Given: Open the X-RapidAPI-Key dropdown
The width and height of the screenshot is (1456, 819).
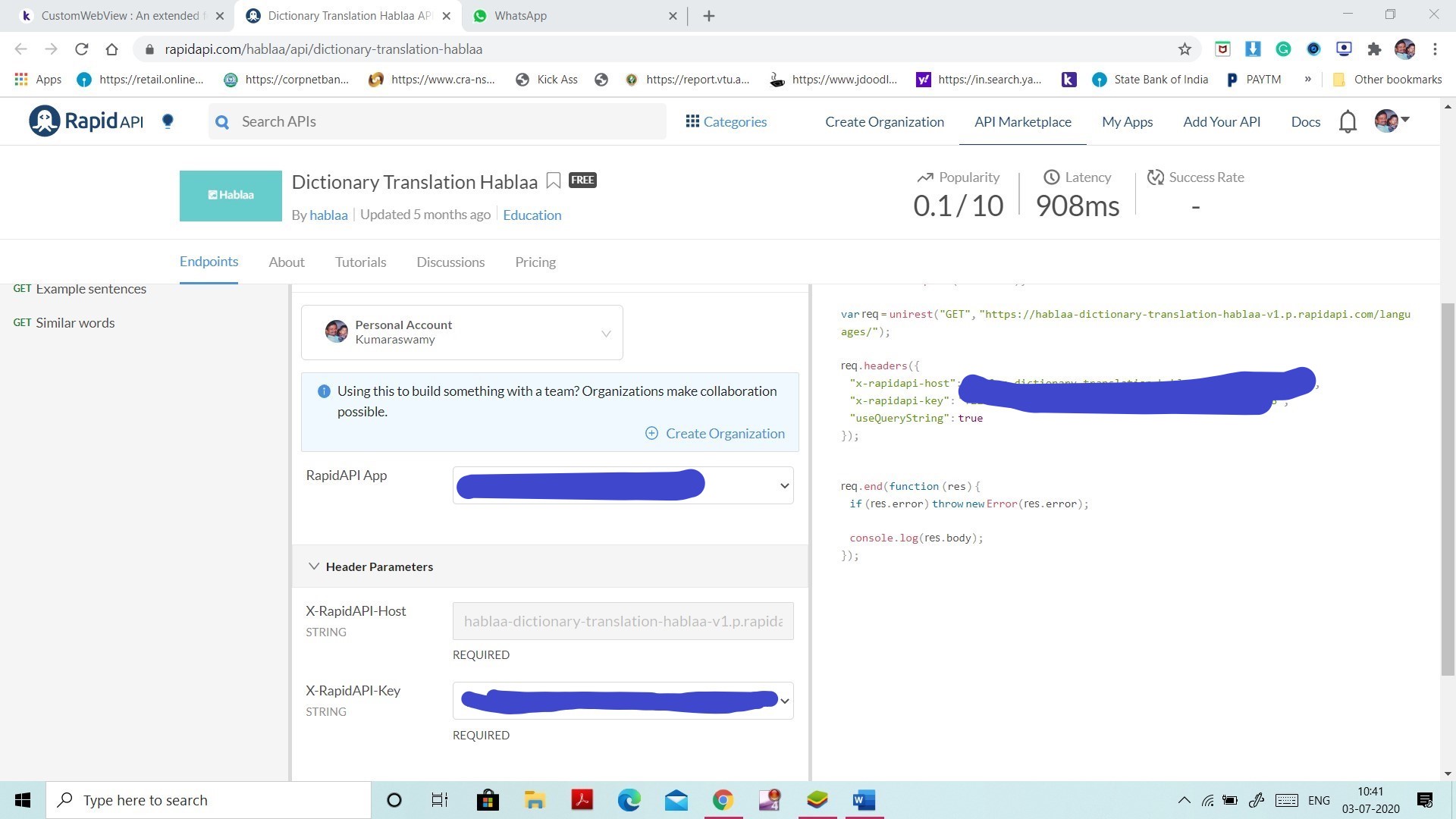Looking at the screenshot, I should (x=785, y=701).
